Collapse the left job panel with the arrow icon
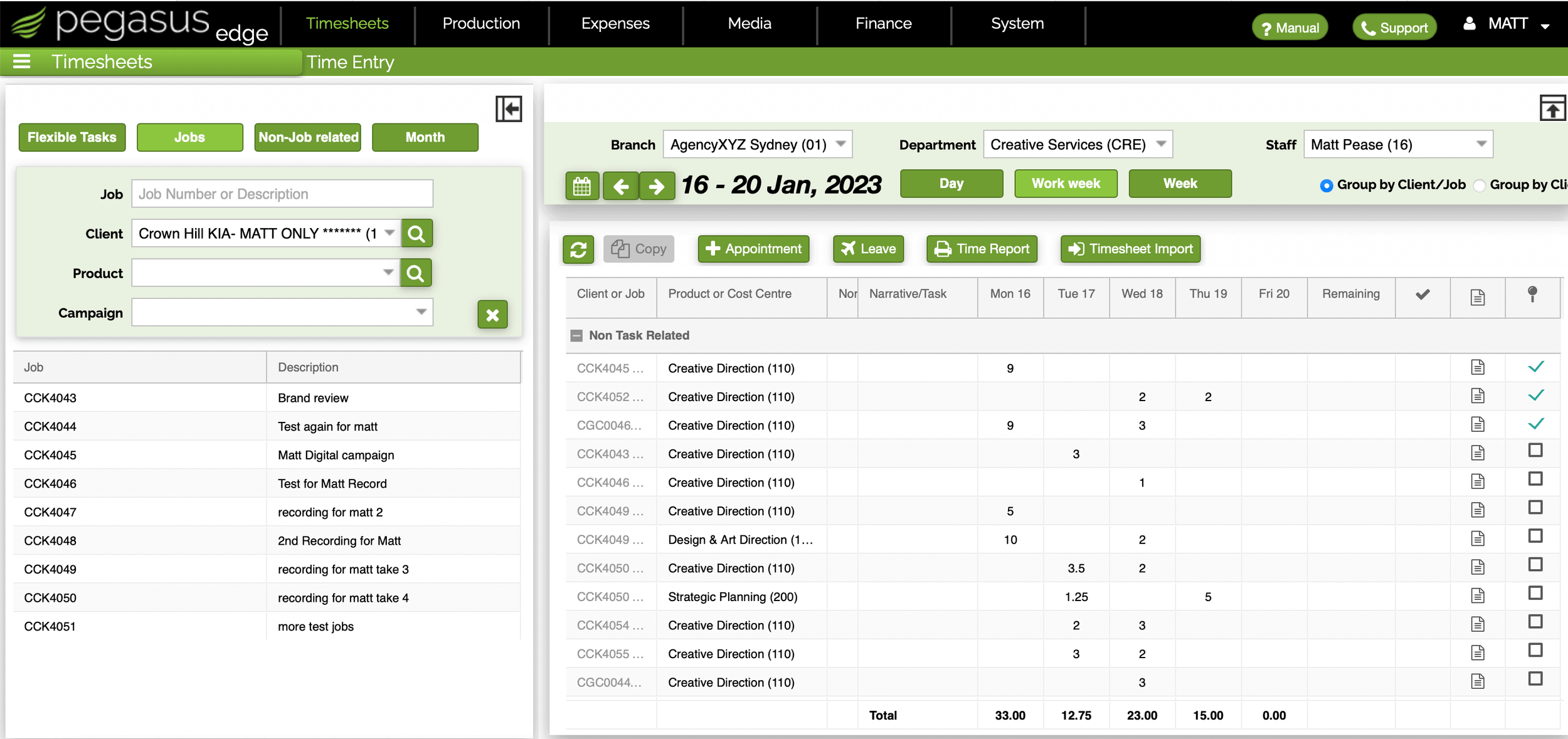1568x739 pixels. click(509, 108)
